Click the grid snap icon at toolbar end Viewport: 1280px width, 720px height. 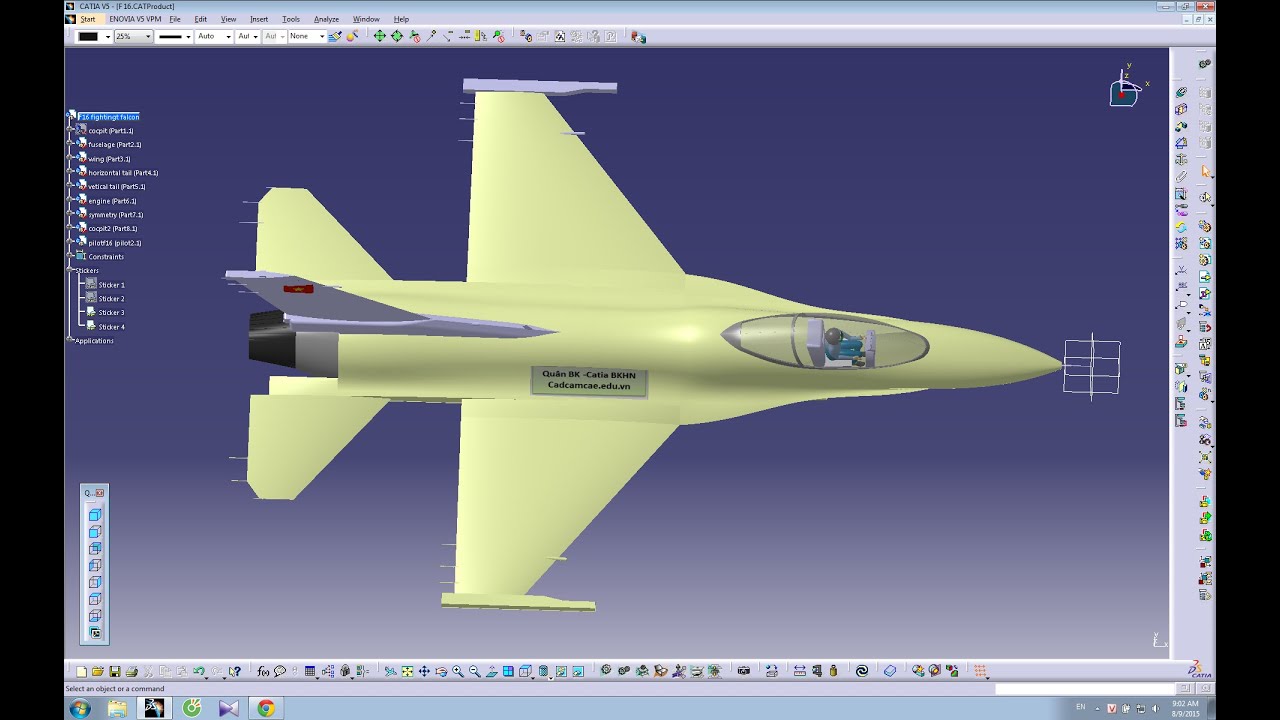pos(981,671)
